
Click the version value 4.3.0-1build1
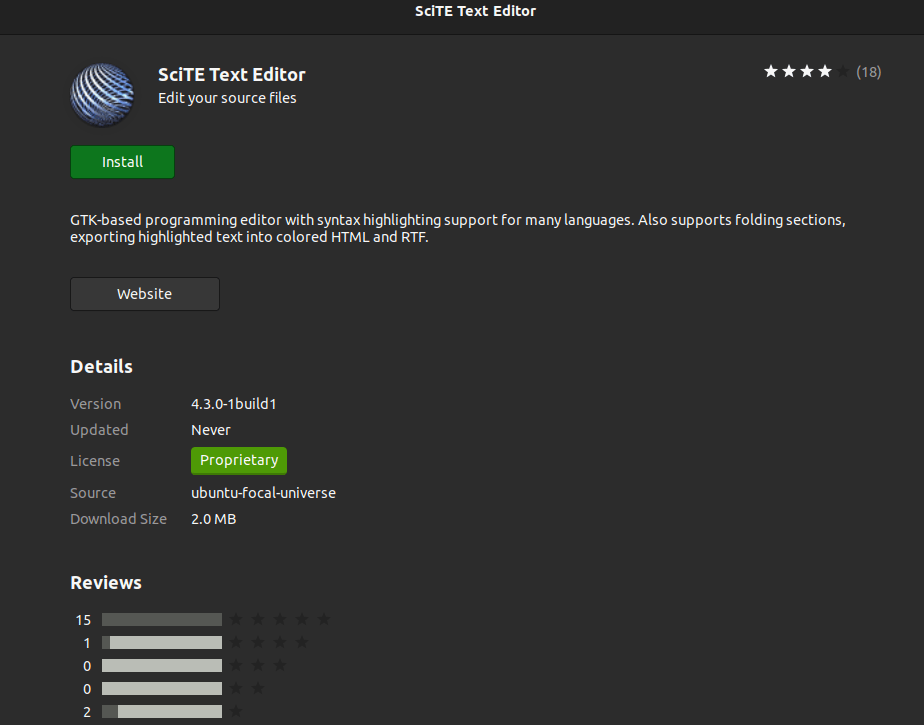233,404
